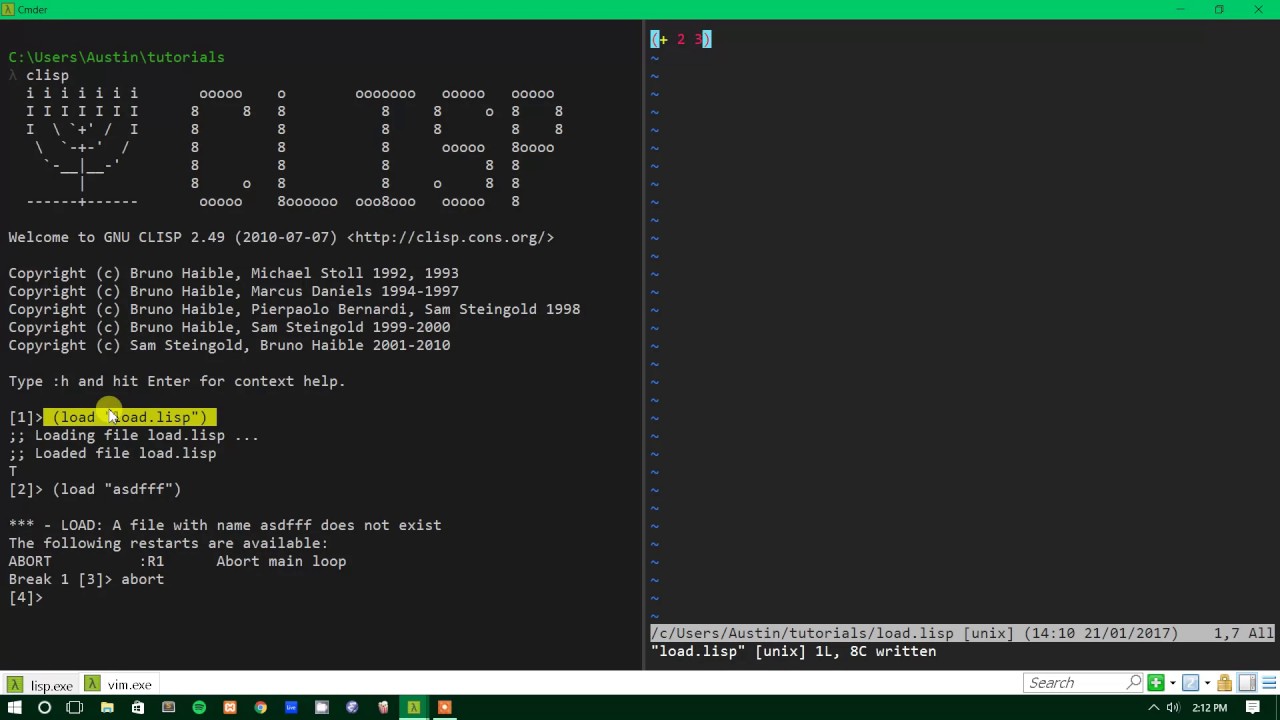The height and width of the screenshot is (720, 1280).
Task: Click 'Type :h and hit Enter' help line
Action: point(177,381)
